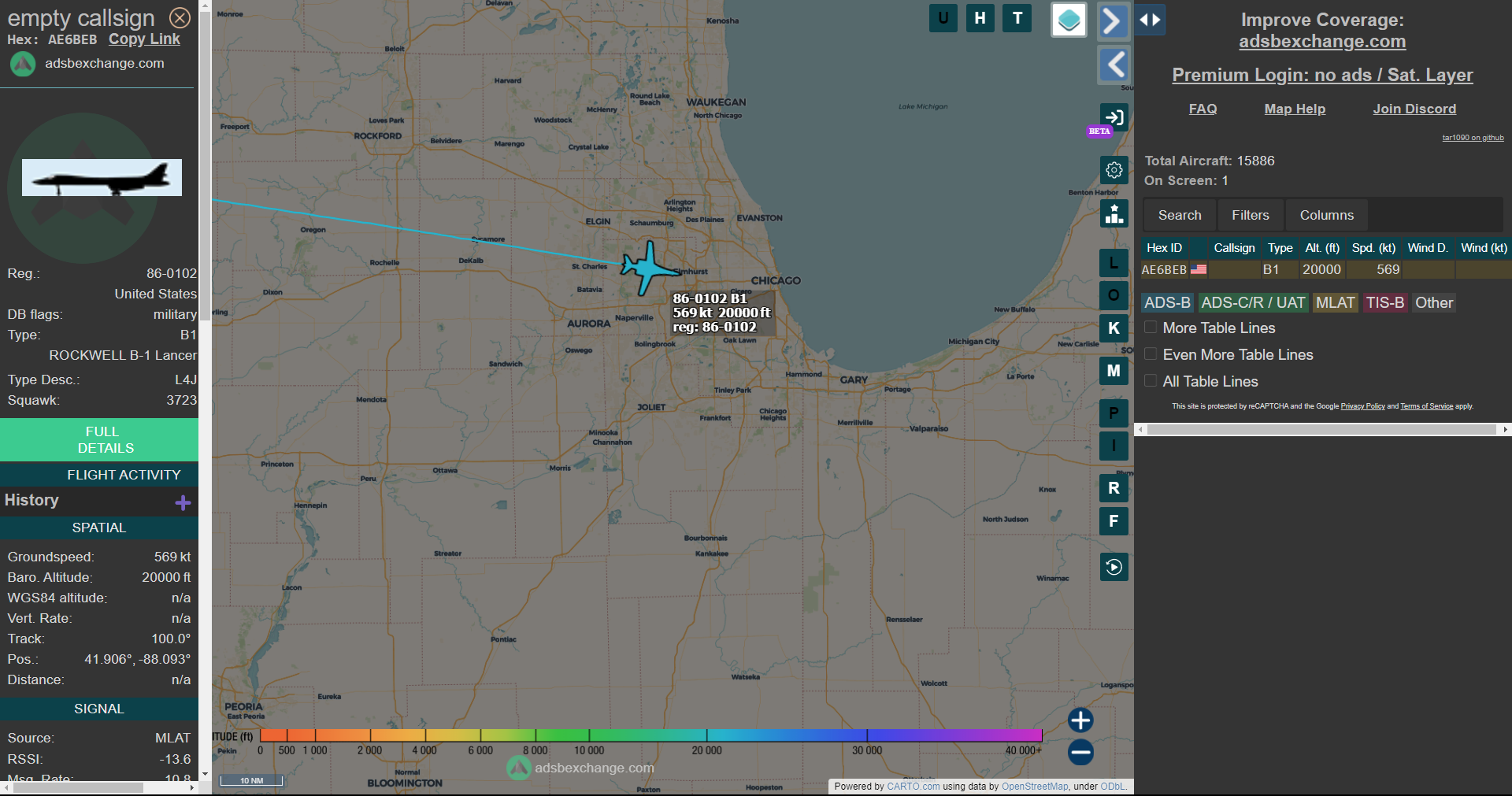Open the OpenStreetMap attribution link
The height and width of the screenshot is (796, 1512).
pos(1035,787)
